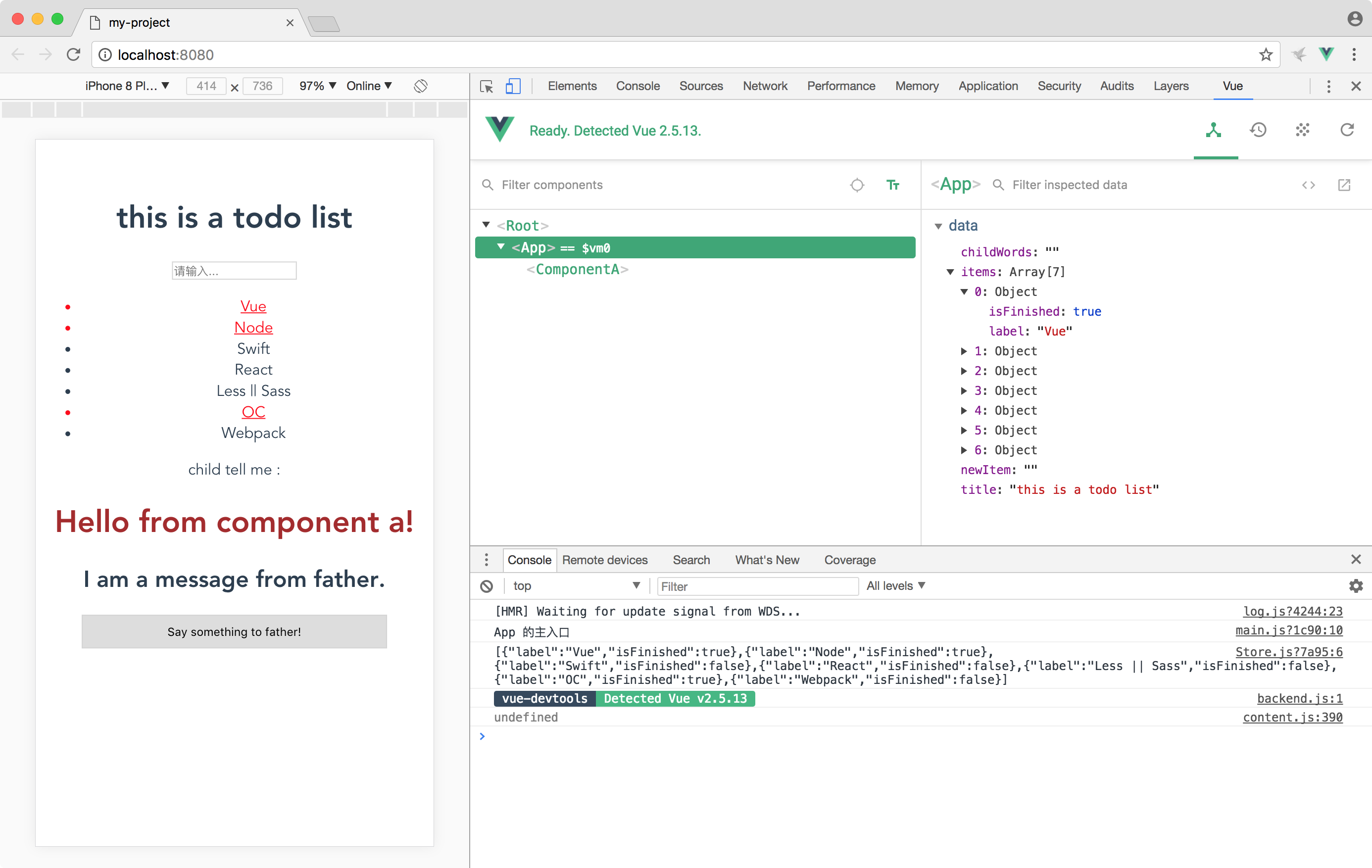Open the Coverage drawer tab

click(849, 560)
